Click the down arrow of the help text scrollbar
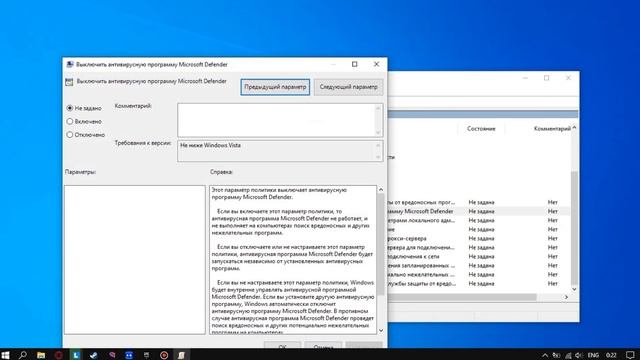The width and height of the screenshot is (640, 360). [x=381, y=331]
